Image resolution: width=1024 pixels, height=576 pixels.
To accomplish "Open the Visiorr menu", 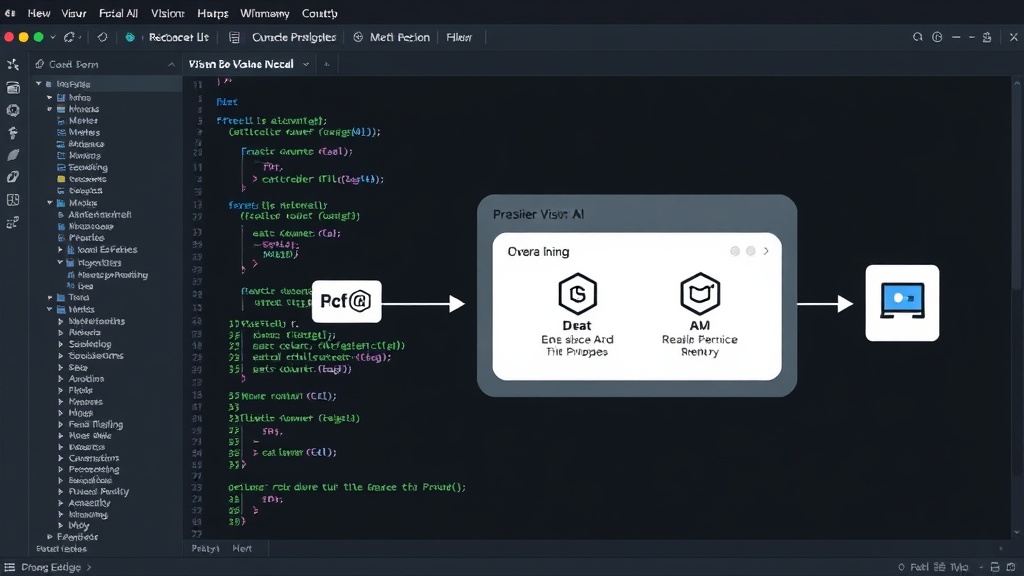I will click(167, 13).
